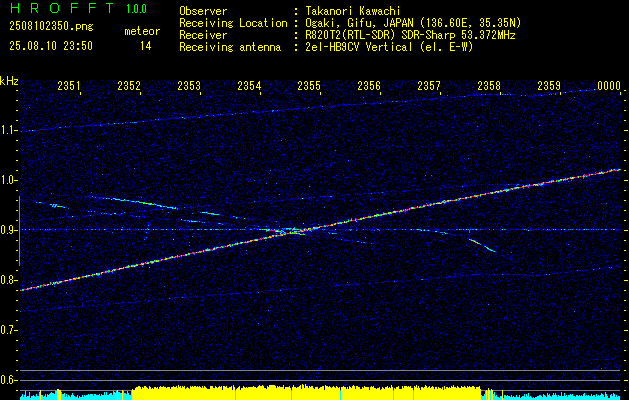Click the 0.9 frequency axis label
Screen dimensions: 629x400
(7, 230)
